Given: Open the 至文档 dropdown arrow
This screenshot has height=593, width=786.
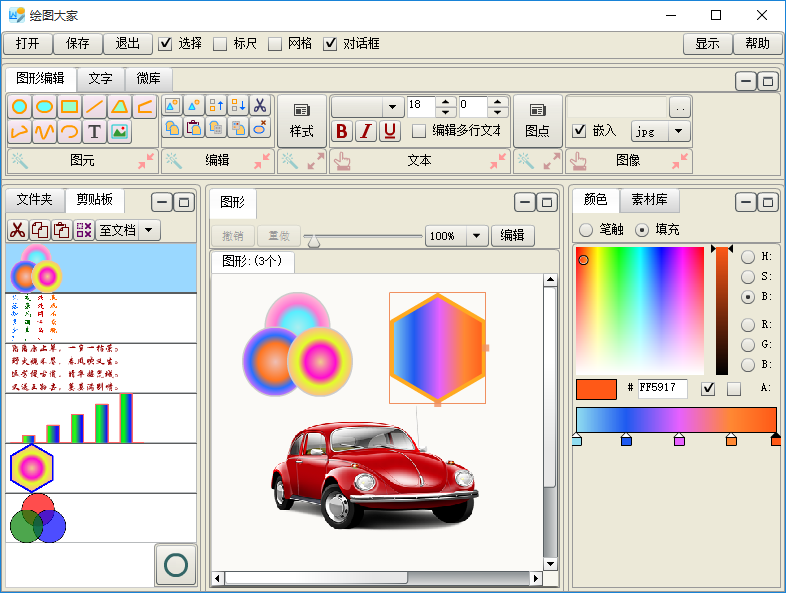Looking at the screenshot, I should pos(148,230).
